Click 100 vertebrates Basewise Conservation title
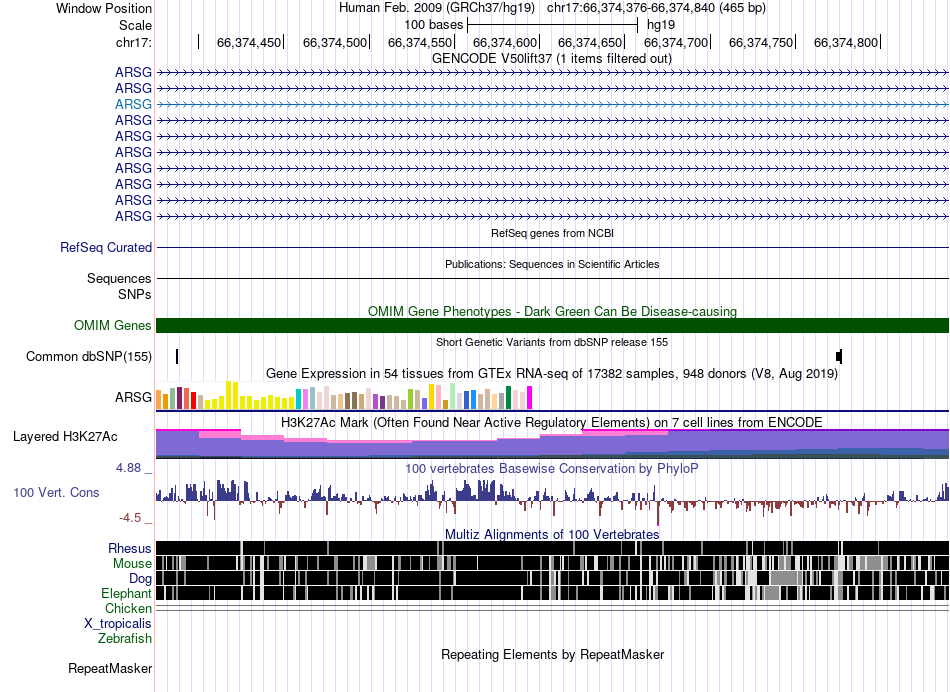This screenshot has width=950, height=692. [552, 468]
